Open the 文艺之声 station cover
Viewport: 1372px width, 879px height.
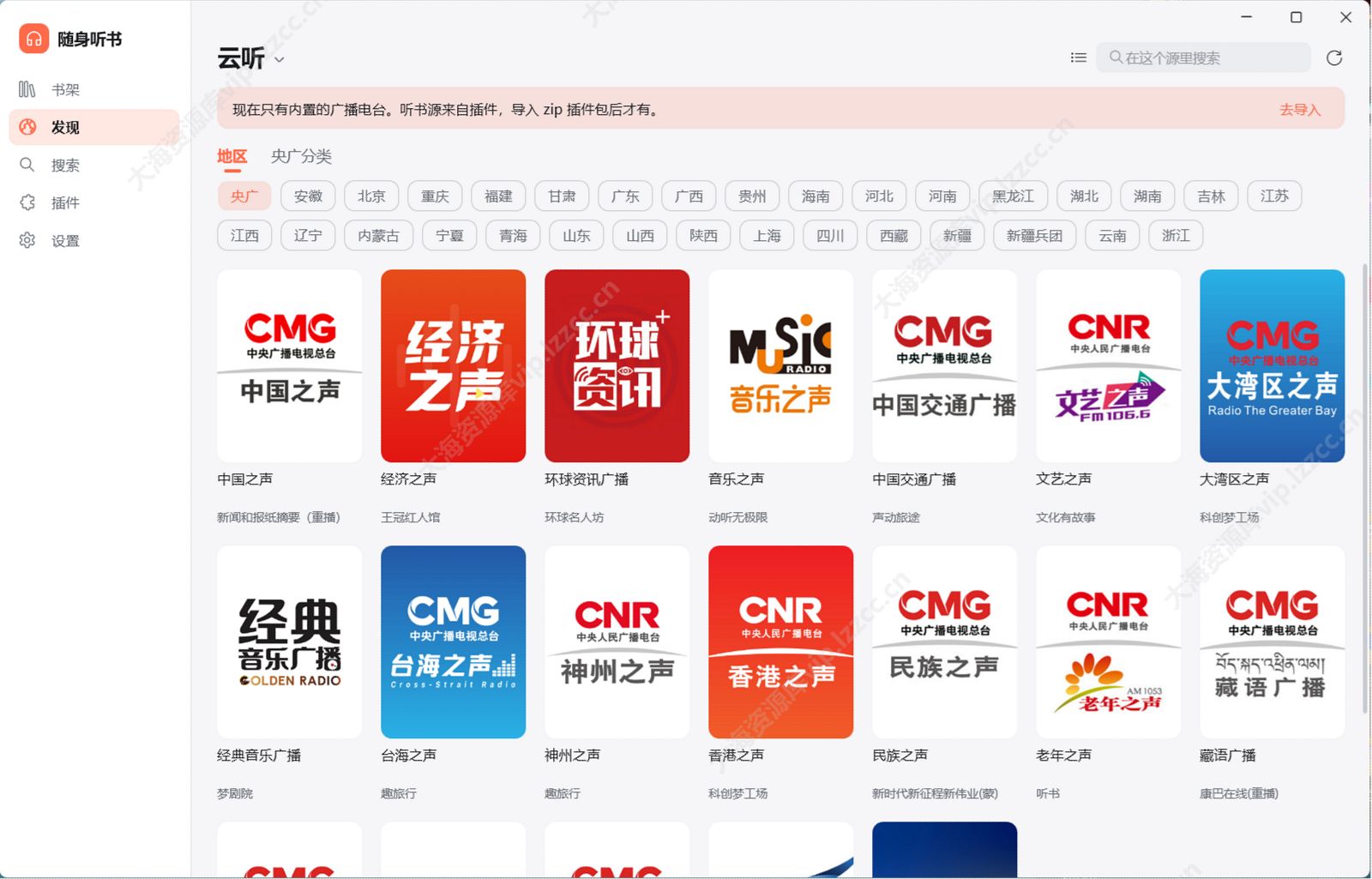(1109, 366)
